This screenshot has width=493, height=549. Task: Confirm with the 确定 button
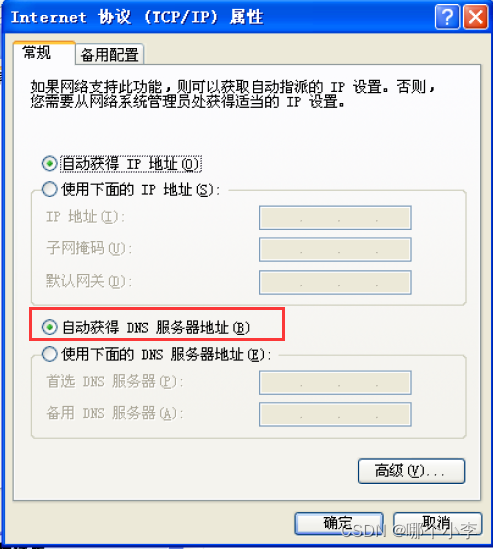click(x=339, y=523)
